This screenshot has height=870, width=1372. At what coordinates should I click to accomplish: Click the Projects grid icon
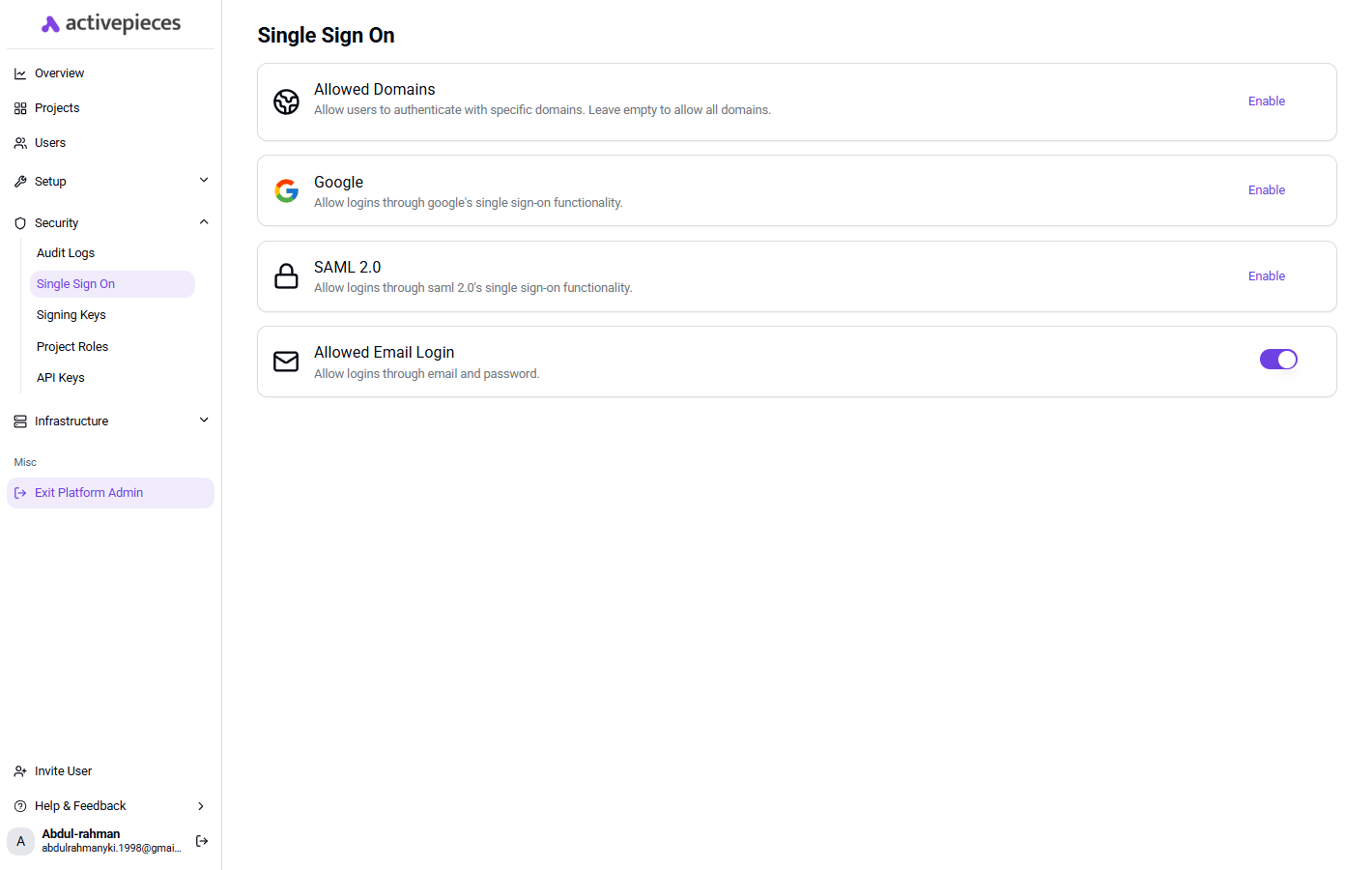pyautogui.click(x=19, y=107)
